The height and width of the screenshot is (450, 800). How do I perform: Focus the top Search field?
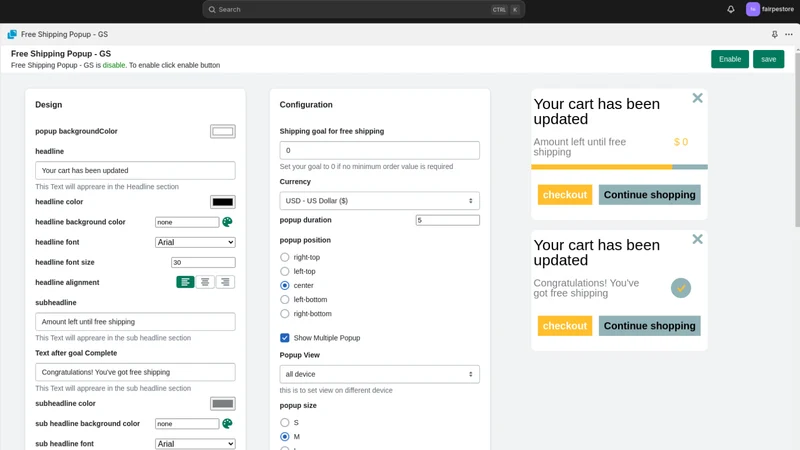(x=363, y=10)
